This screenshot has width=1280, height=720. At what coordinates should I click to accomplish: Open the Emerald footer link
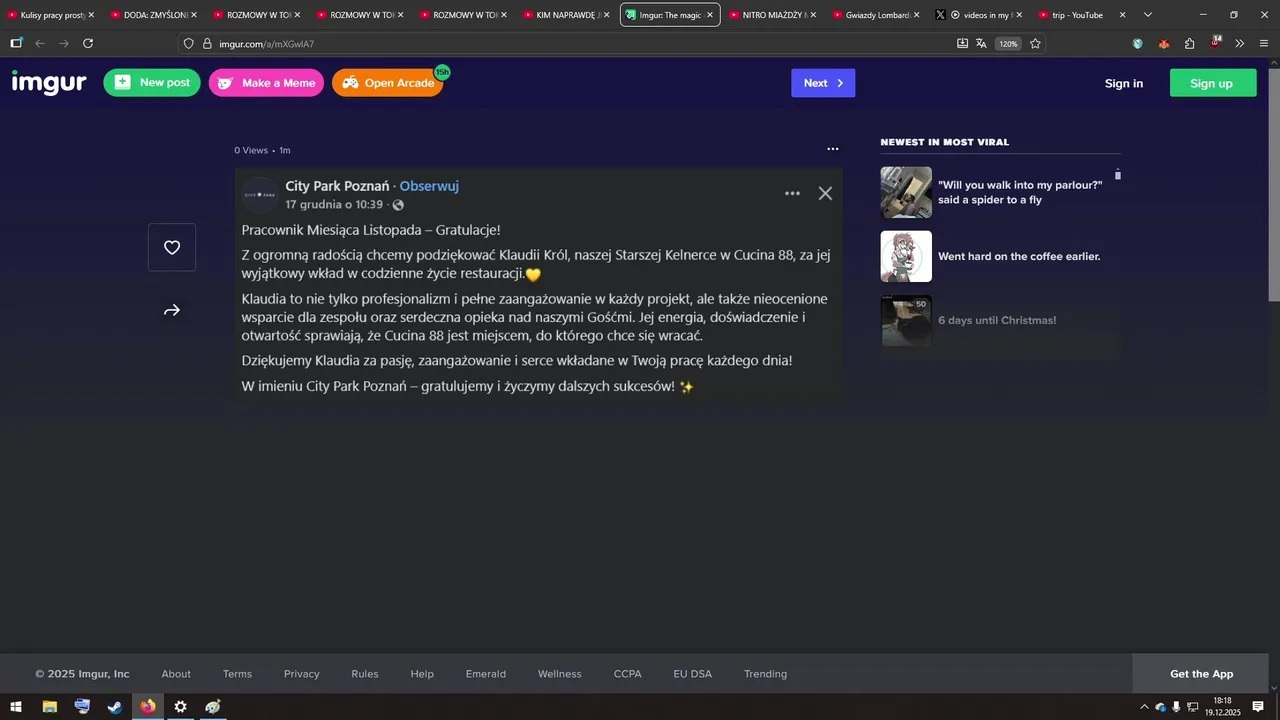coord(486,674)
